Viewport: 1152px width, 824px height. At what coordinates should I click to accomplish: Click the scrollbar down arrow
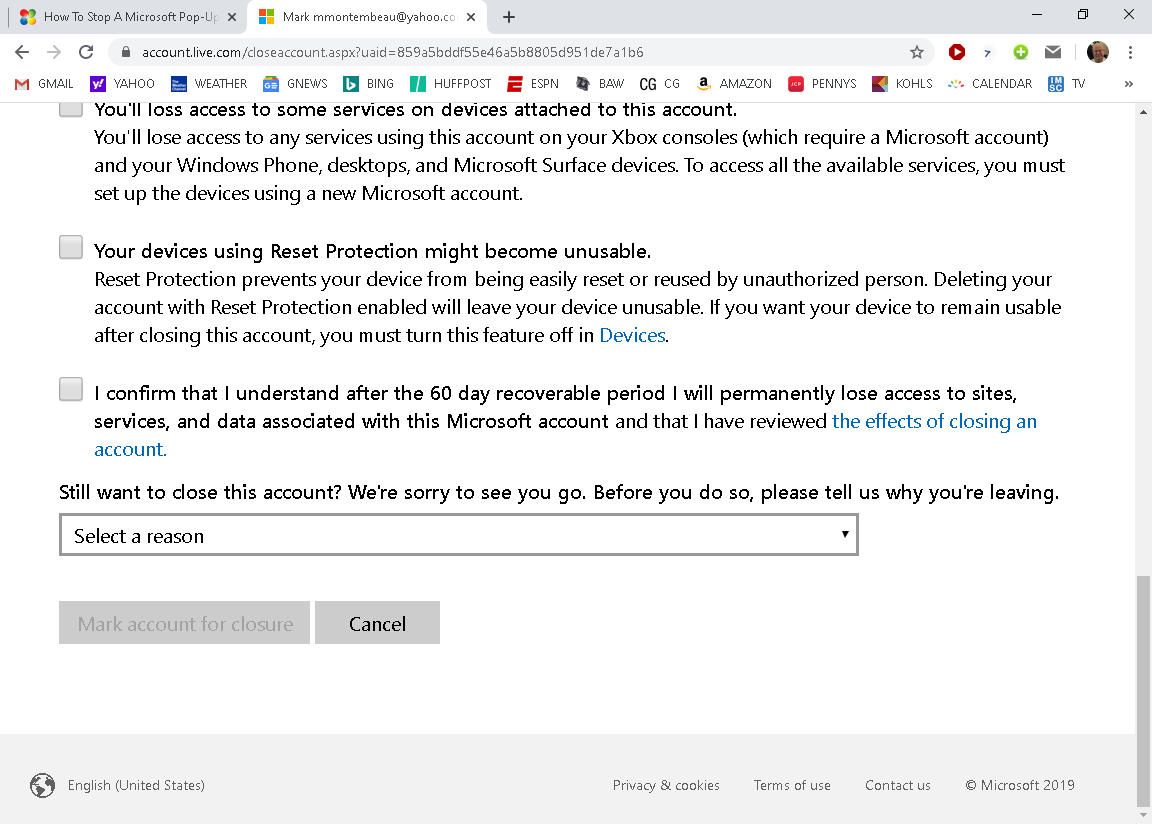click(1143, 815)
